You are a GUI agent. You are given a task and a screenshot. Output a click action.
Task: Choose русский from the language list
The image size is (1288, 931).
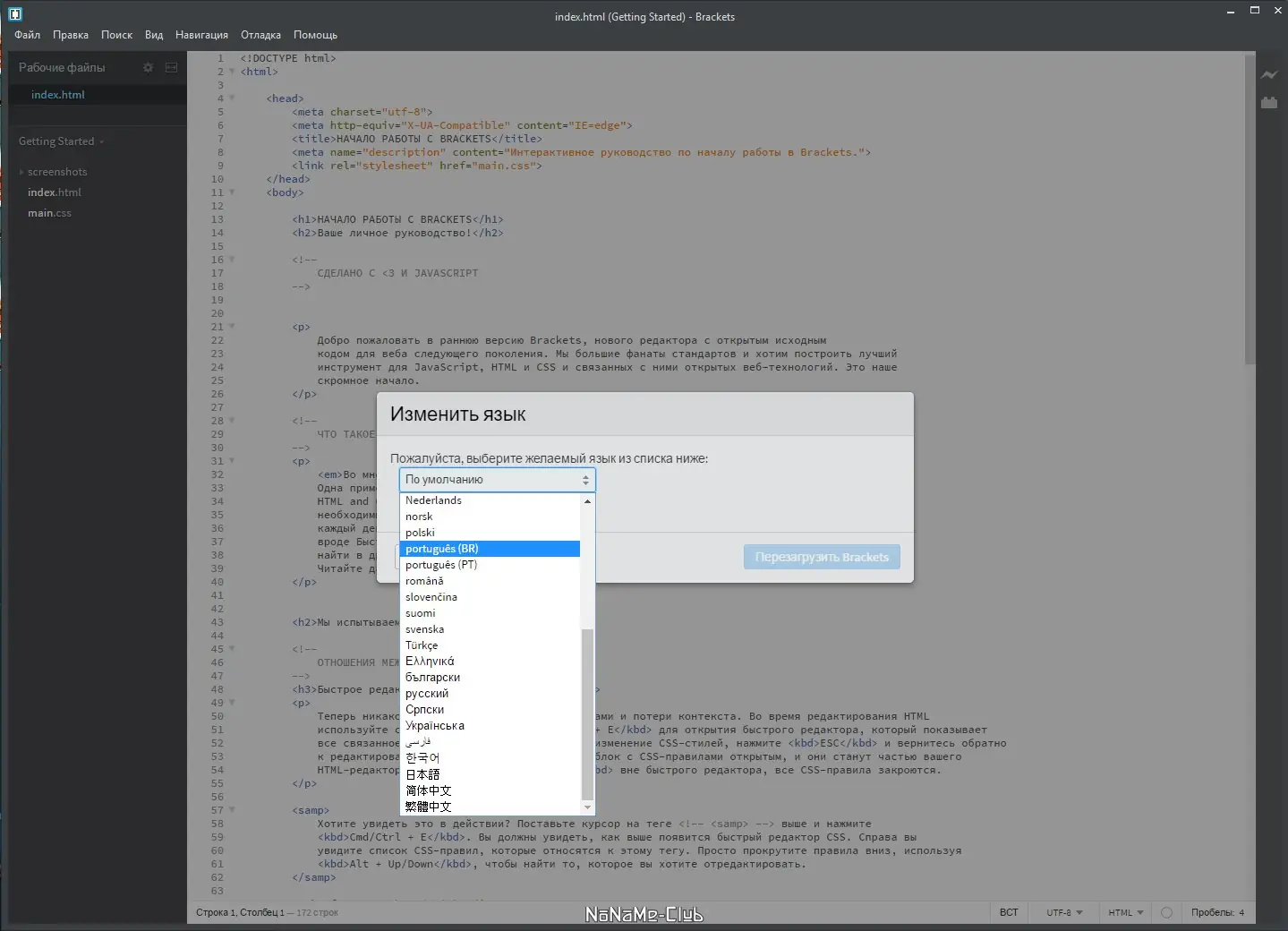(490, 694)
